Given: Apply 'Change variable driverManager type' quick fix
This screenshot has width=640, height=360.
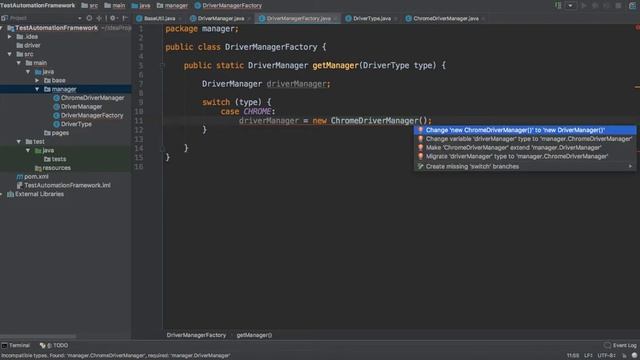Looking at the screenshot, I should 525,139.
